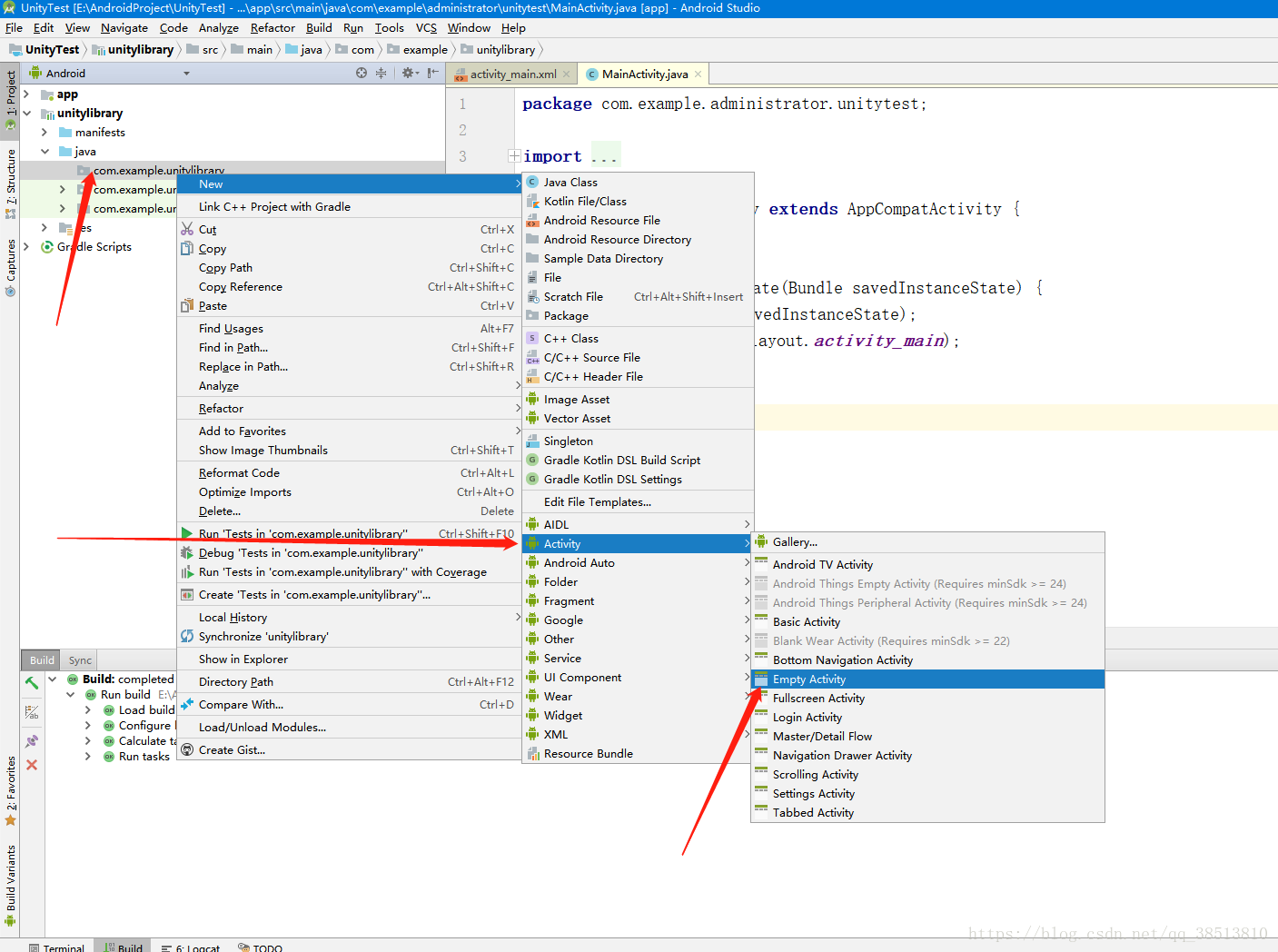Expand the app module in project tree
The height and width of the screenshot is (952, 1278).
(26, 94)
